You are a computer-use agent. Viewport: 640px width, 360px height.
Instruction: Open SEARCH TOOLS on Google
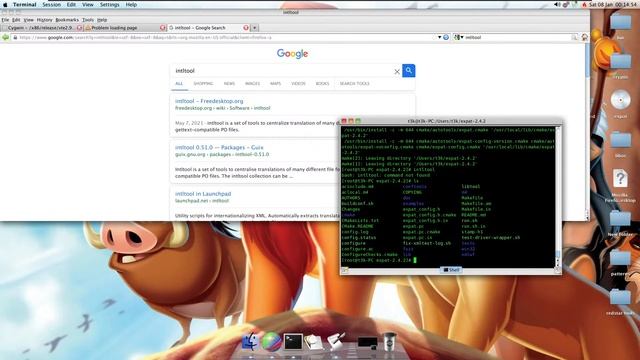tap(354, 84)
